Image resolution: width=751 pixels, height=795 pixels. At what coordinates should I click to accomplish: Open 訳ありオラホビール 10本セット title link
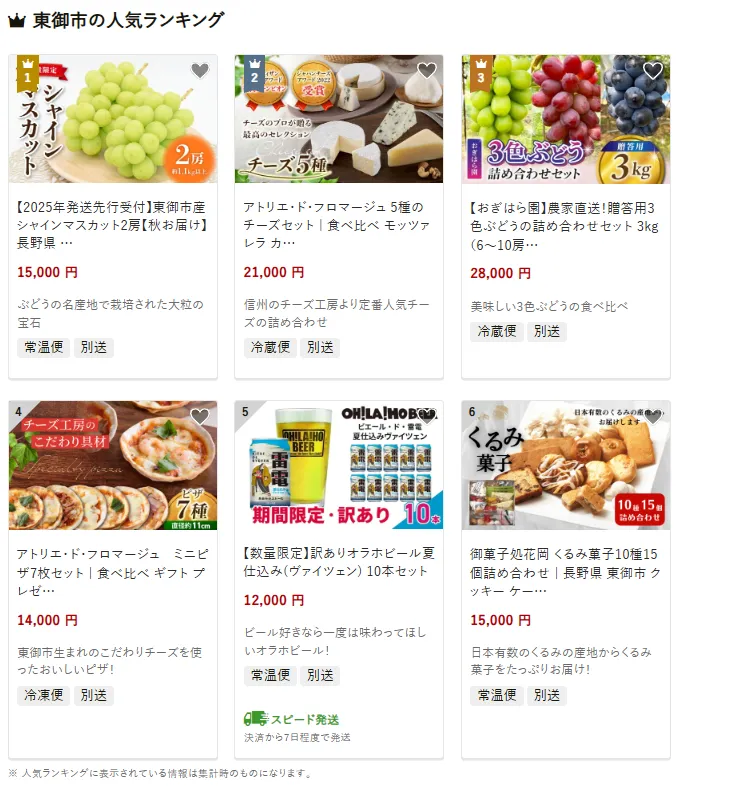point(339,562)
